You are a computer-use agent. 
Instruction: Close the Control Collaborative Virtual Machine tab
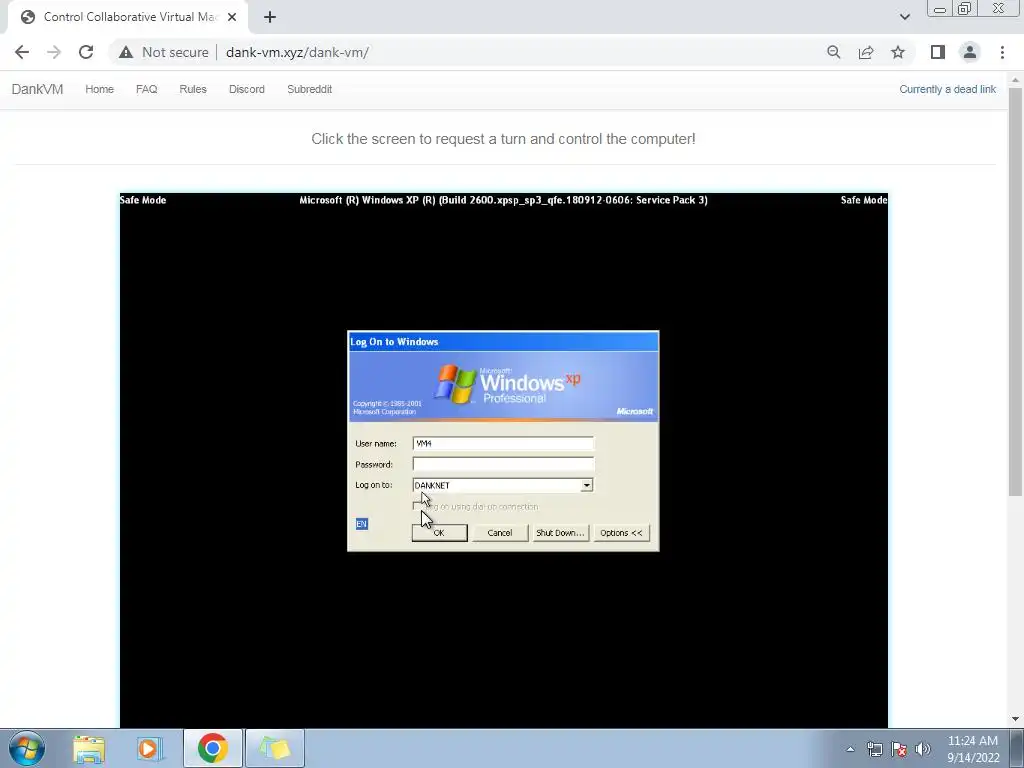(232, 17)
